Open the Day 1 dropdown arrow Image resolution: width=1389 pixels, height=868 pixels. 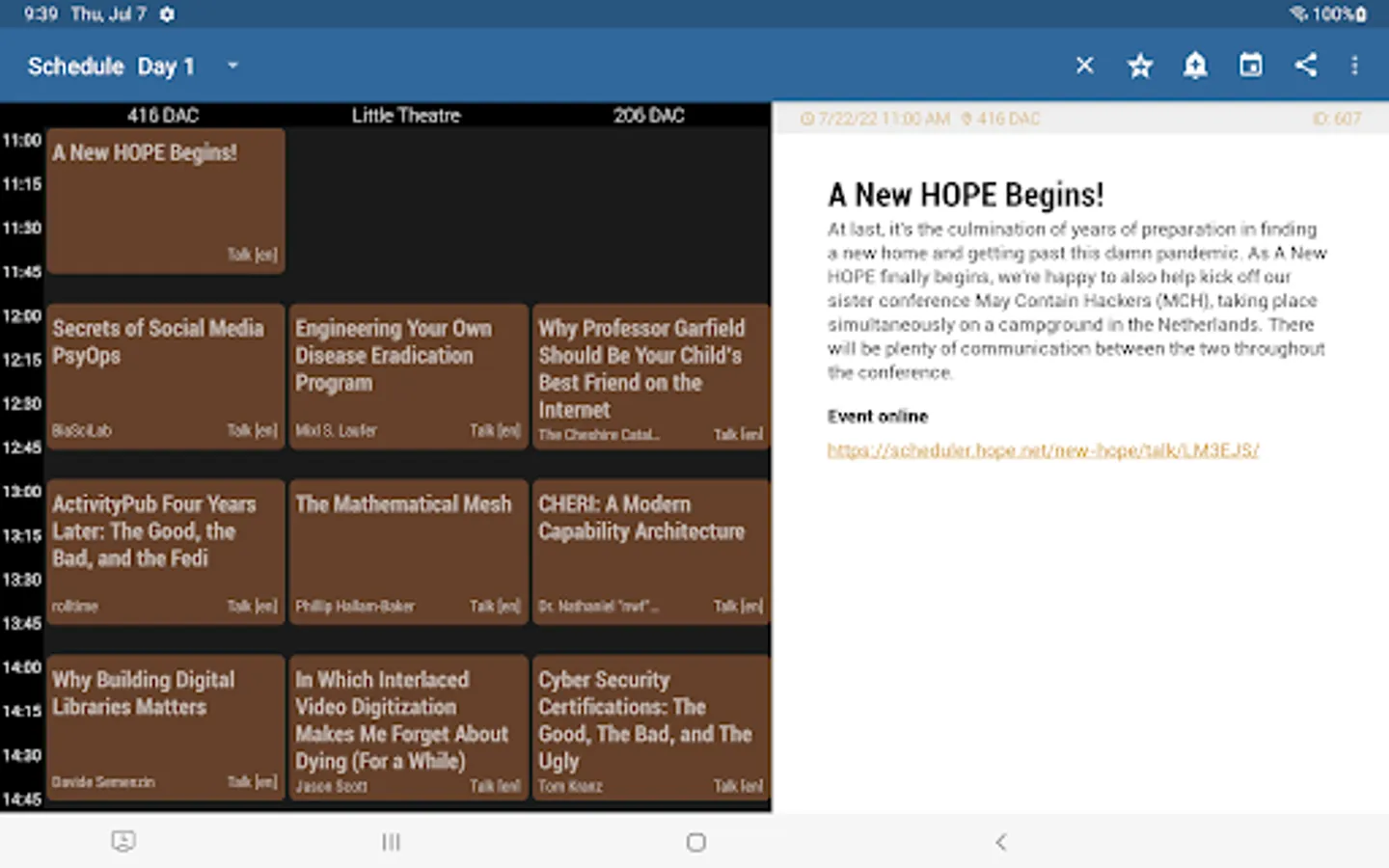(x=232, y=66)
